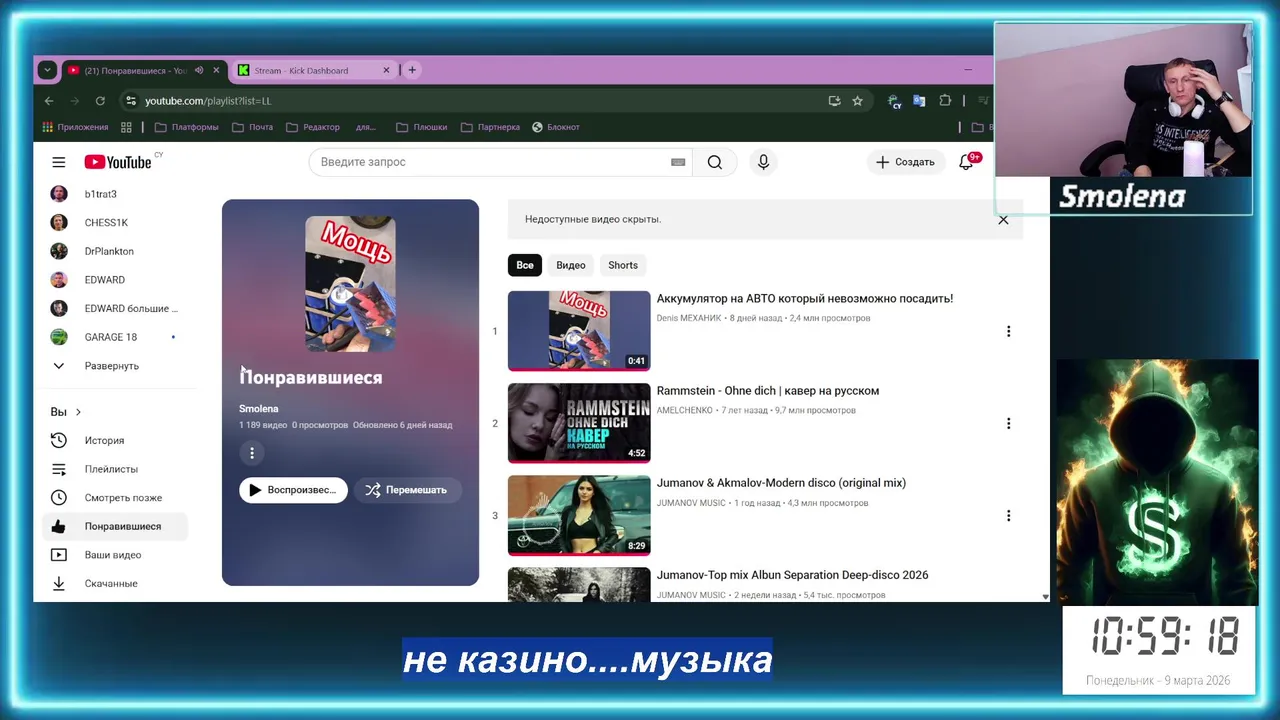Select the Shorts filter chip
The width and height of the screenshot is (1280, 720).
pyautogui.click(x=623, y=265)
